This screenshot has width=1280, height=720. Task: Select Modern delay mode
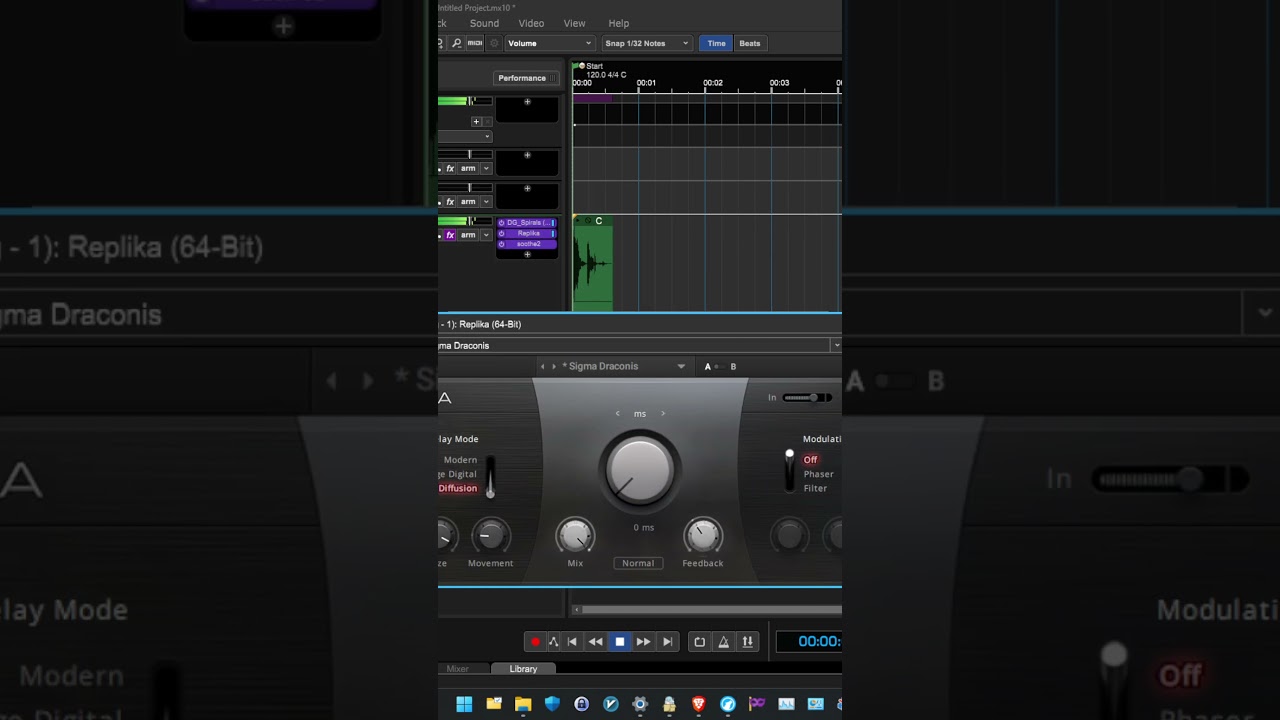(x=460, y=460)
